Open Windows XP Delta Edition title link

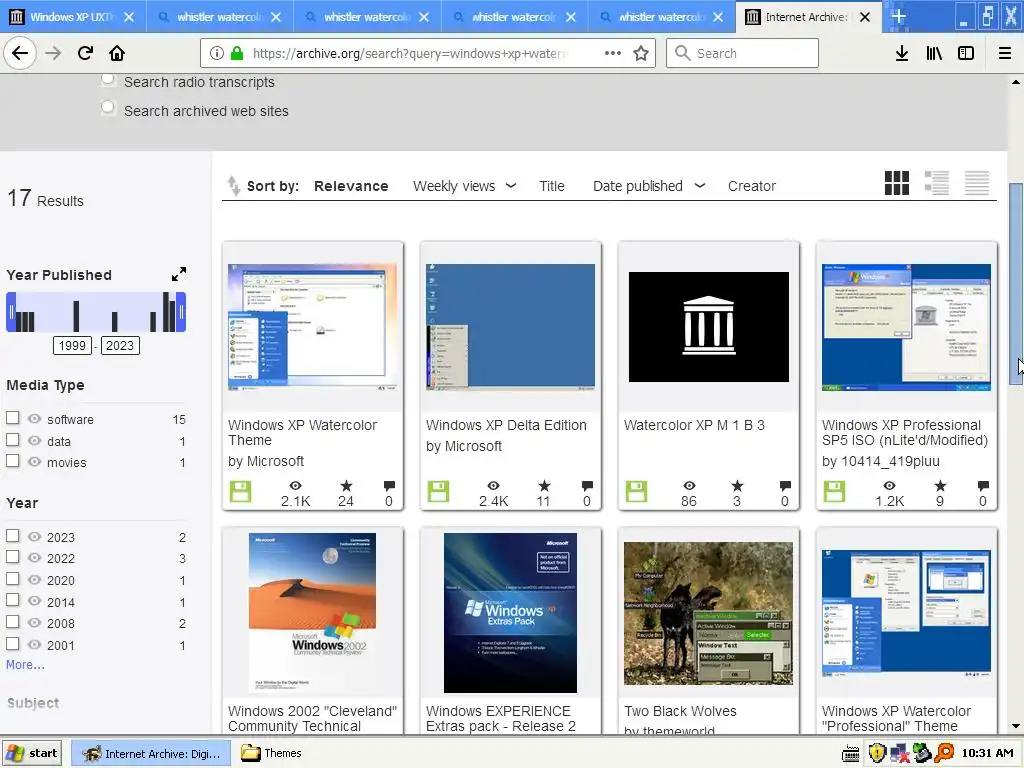coord(506,425)
